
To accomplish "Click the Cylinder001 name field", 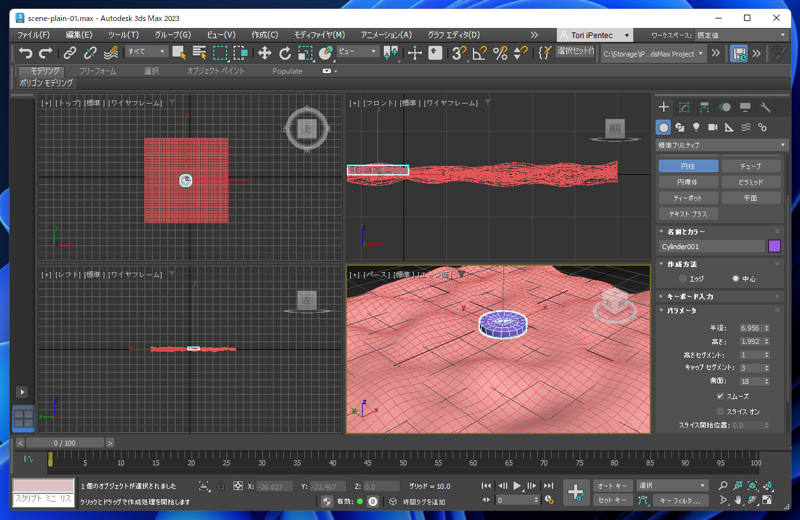I will (711, 246).
